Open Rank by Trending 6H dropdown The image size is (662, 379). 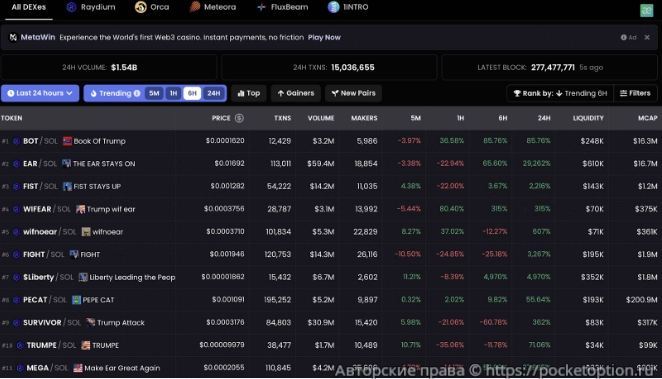[560, 93]
